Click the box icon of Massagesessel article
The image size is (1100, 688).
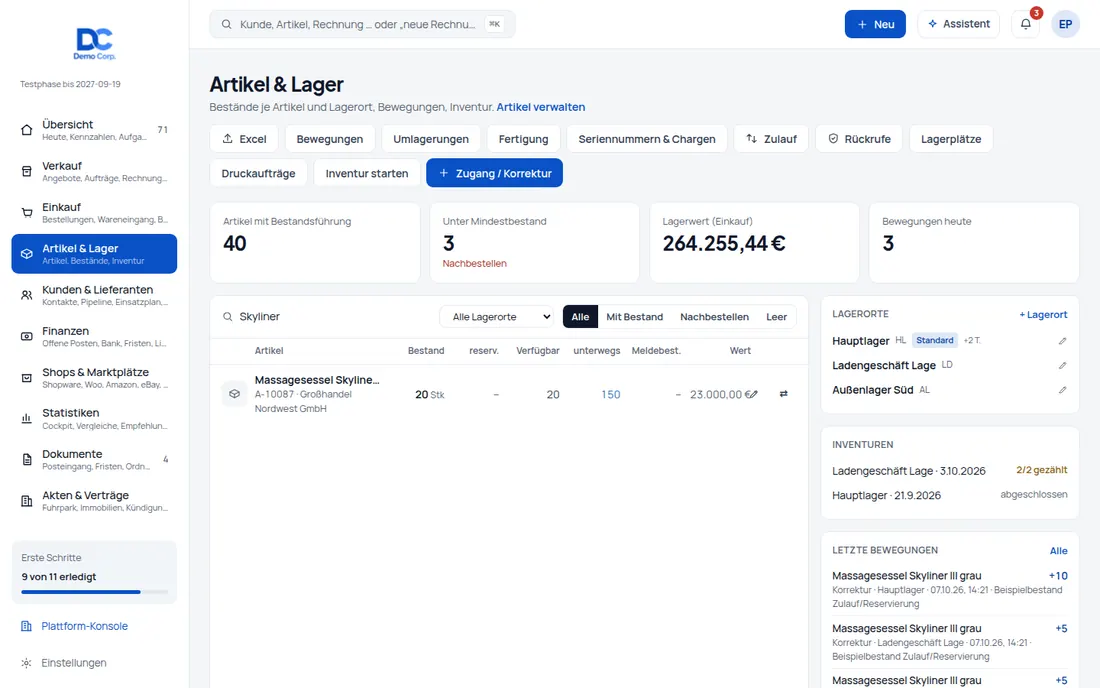coord(234,394)
